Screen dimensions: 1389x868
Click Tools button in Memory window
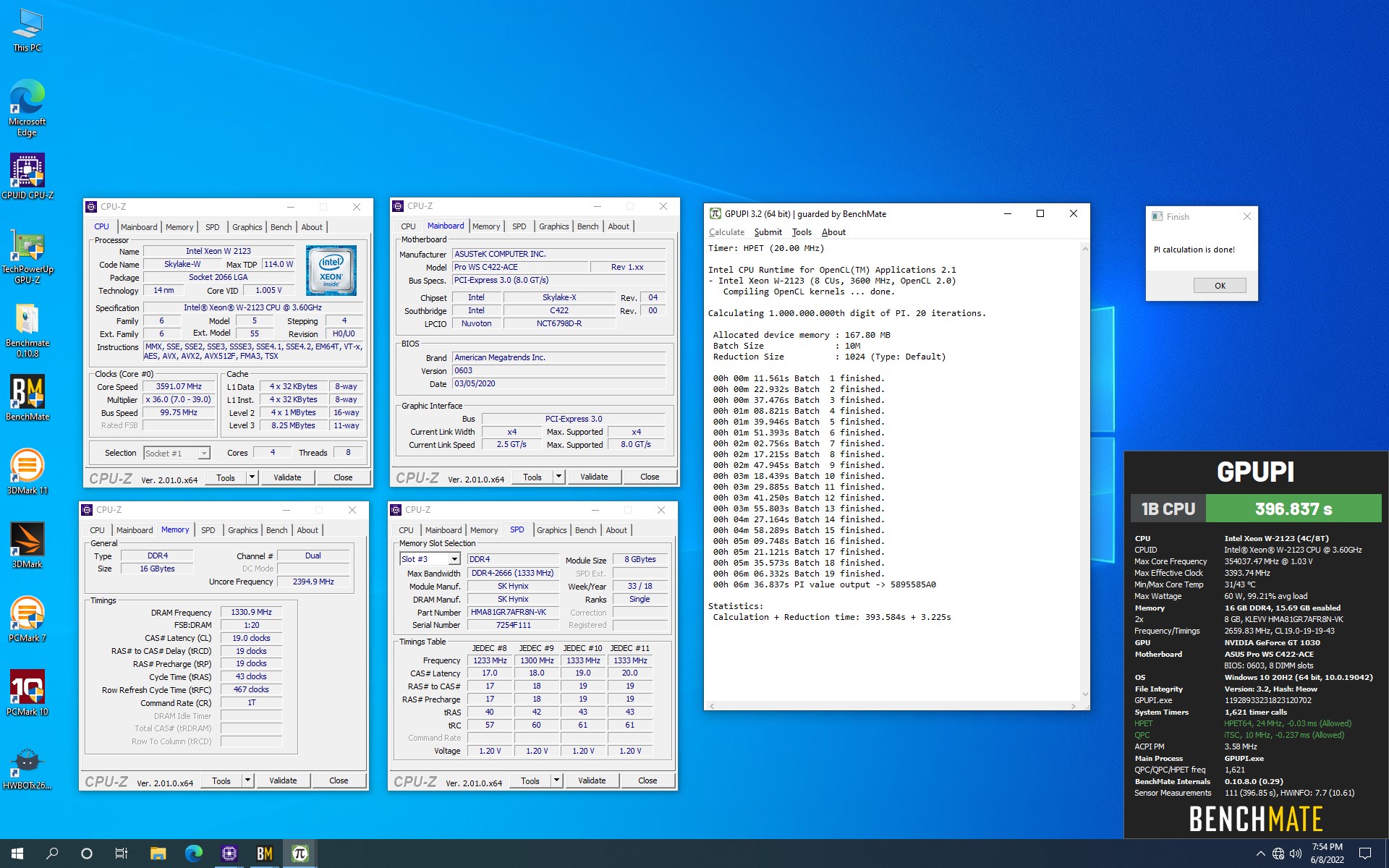point(221,780)
